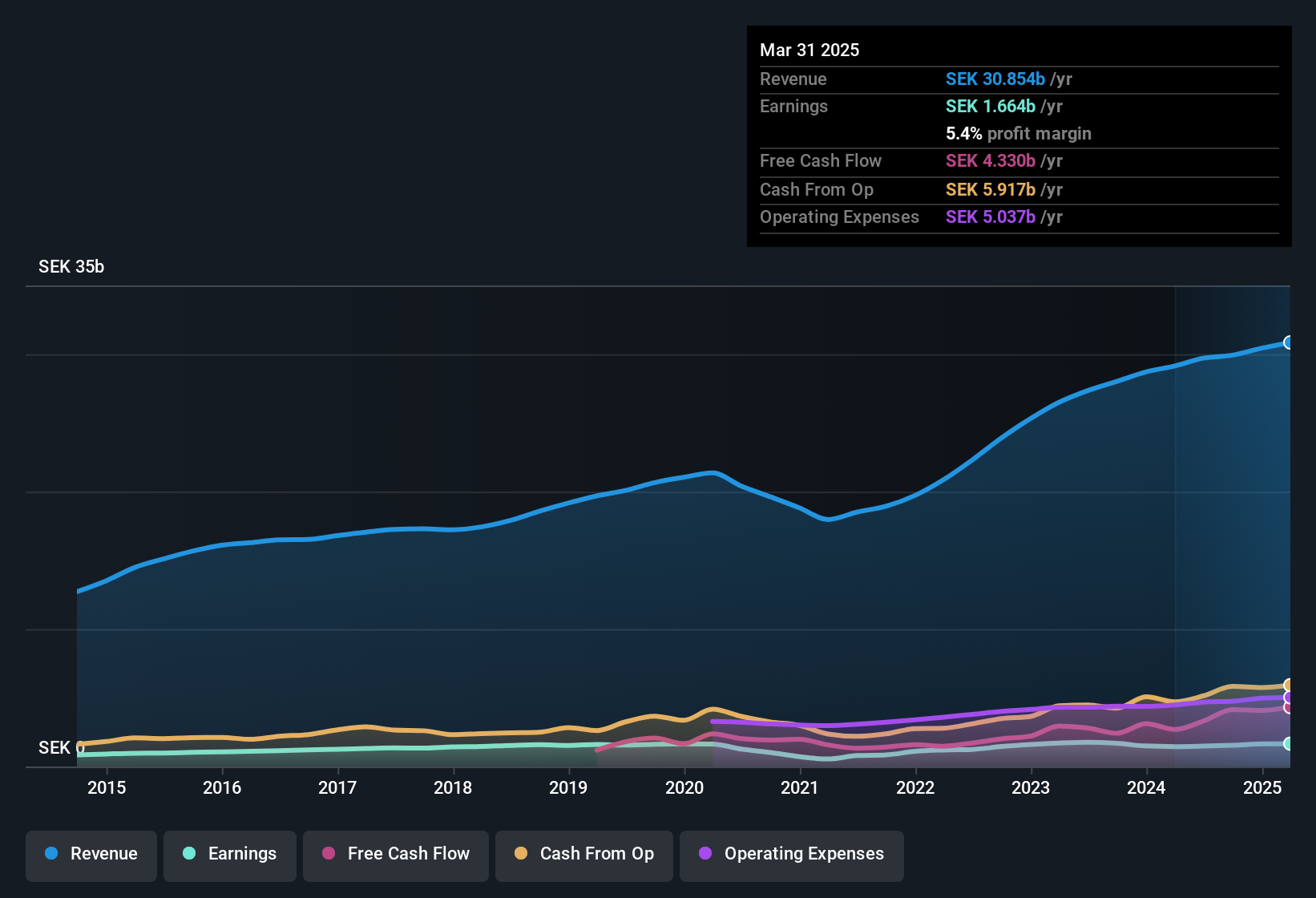Click the Revenue label in tooltip

click(793, 79)
